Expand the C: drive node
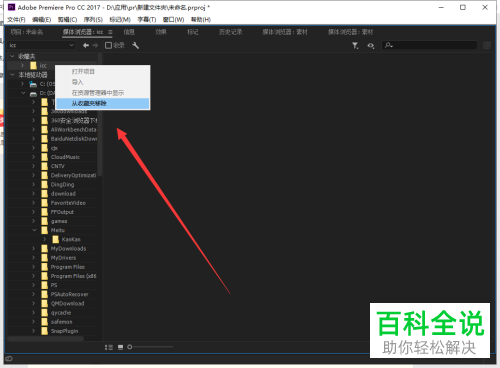500x368 pixels. pyautogui.click(x=22, y=84)
